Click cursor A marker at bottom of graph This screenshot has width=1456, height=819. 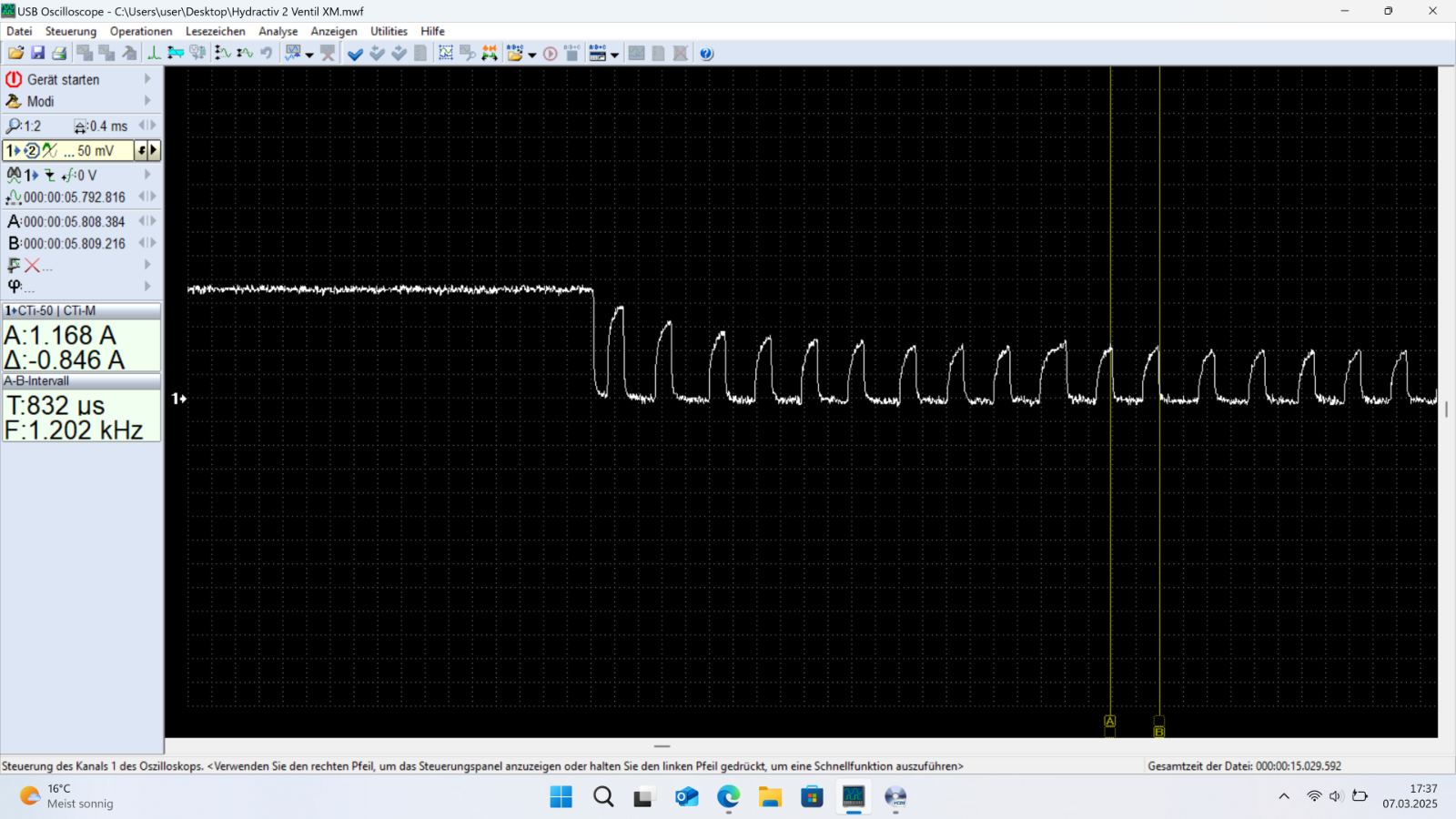coord(1110,722)
